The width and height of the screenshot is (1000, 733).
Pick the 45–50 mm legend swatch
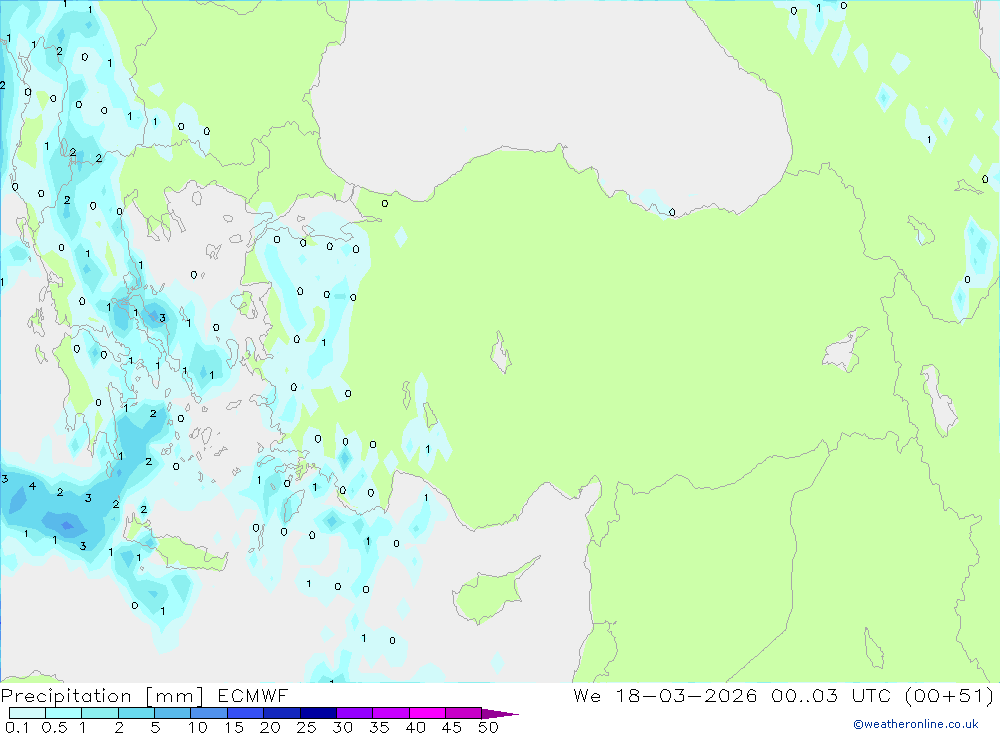[x=464, y=713]
